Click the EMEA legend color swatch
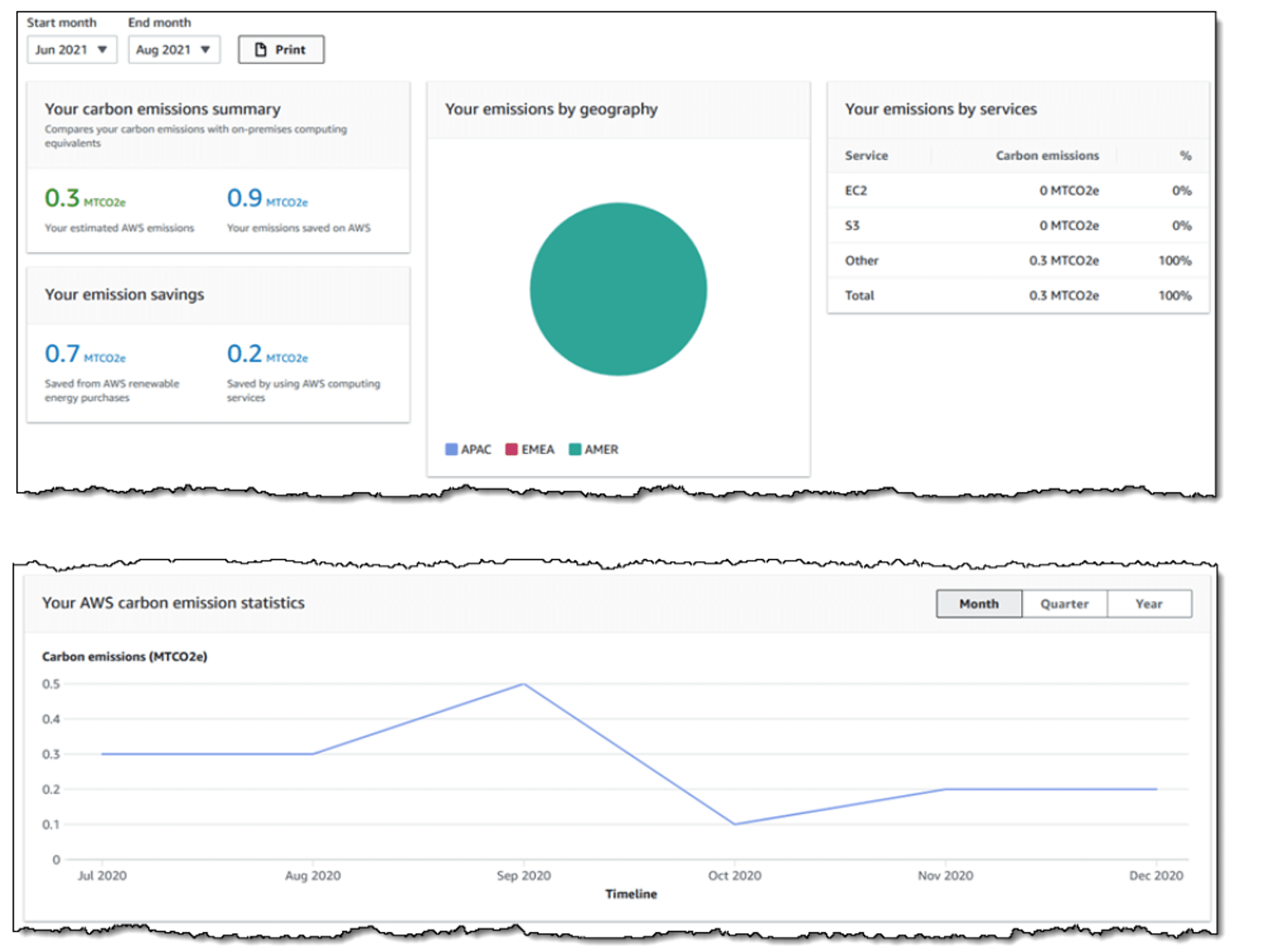 [511, 449]
